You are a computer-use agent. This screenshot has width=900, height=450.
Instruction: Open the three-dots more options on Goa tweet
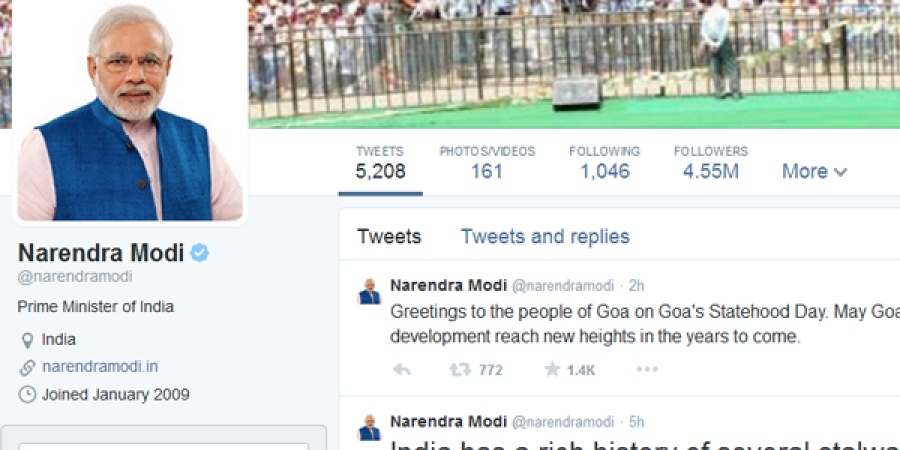[647, 370]
